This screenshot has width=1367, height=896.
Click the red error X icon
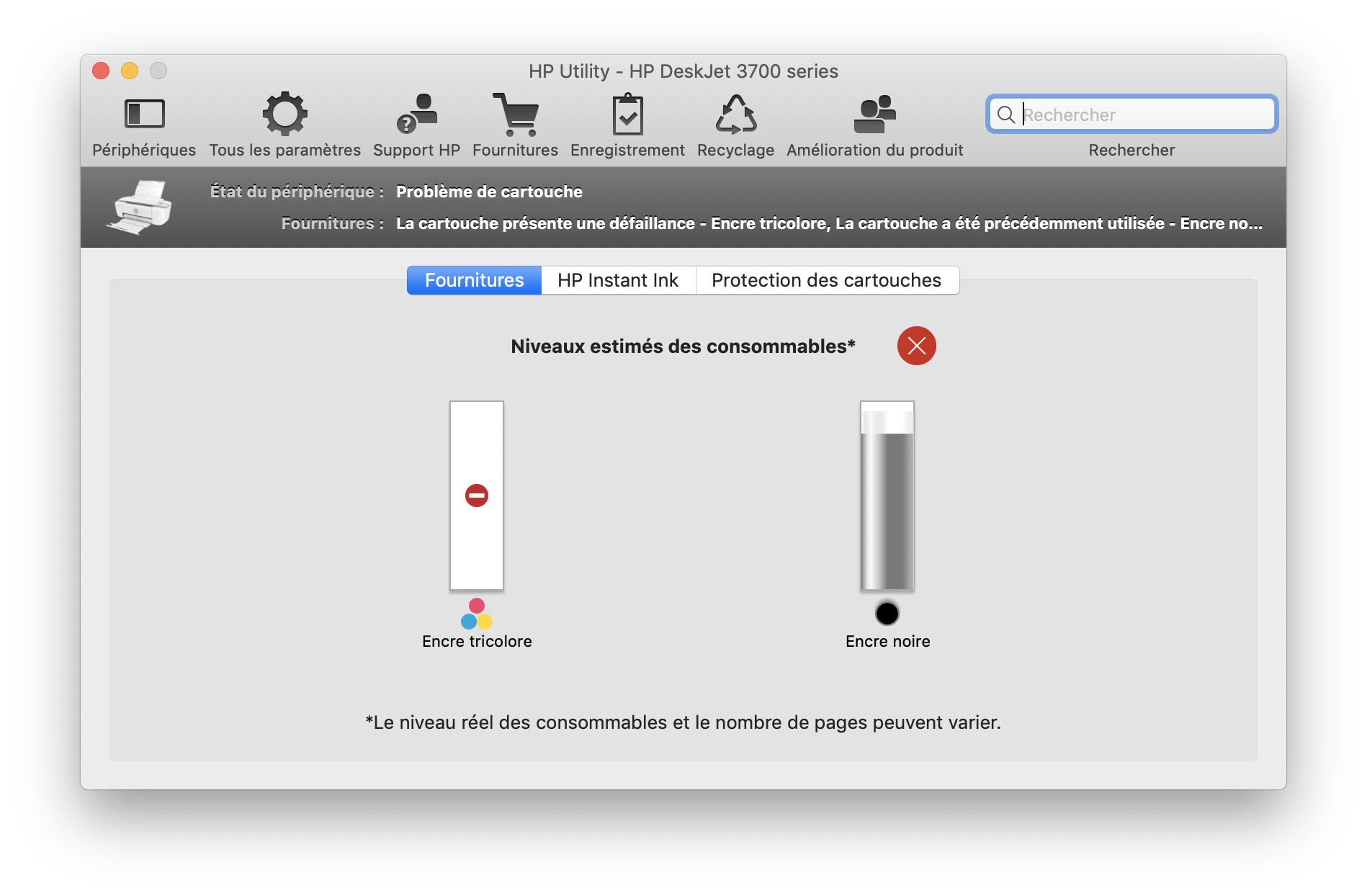point(916,346)
